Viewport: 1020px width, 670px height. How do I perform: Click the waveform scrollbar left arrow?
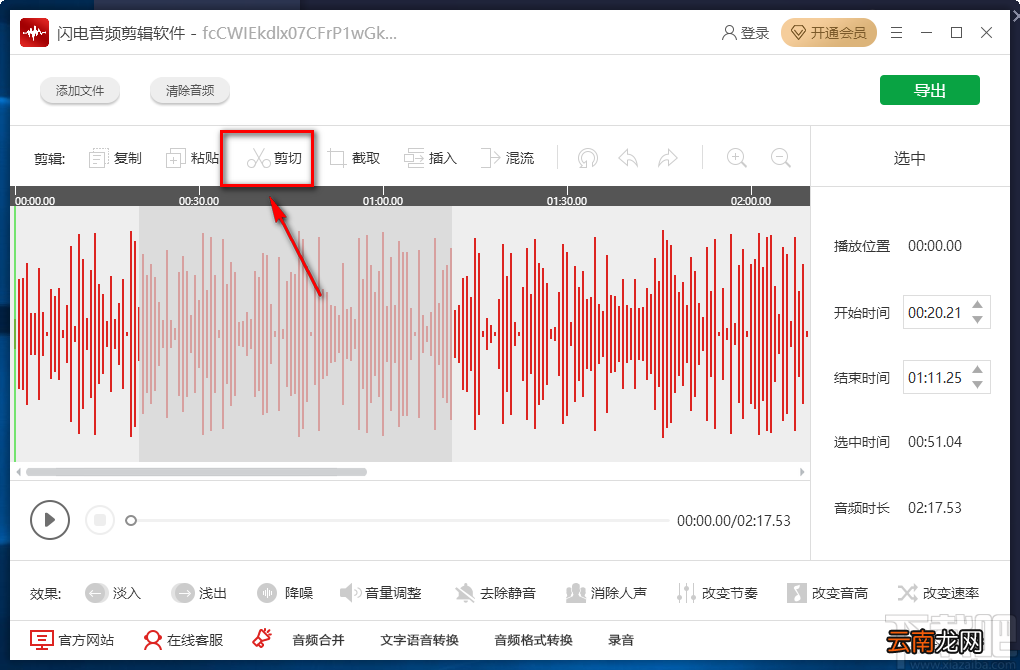tap(19, 472)
